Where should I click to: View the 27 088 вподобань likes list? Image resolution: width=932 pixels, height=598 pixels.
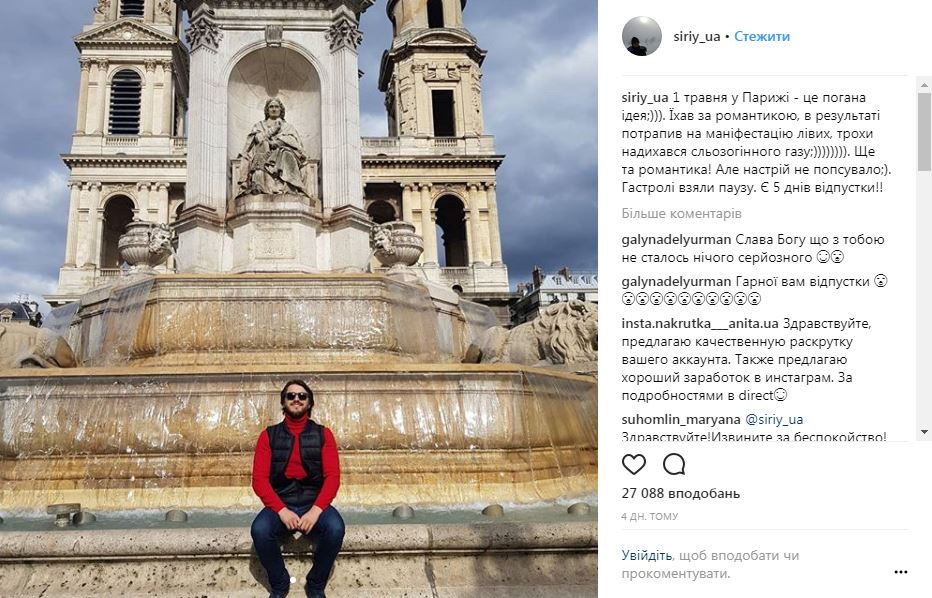(681, 493)
